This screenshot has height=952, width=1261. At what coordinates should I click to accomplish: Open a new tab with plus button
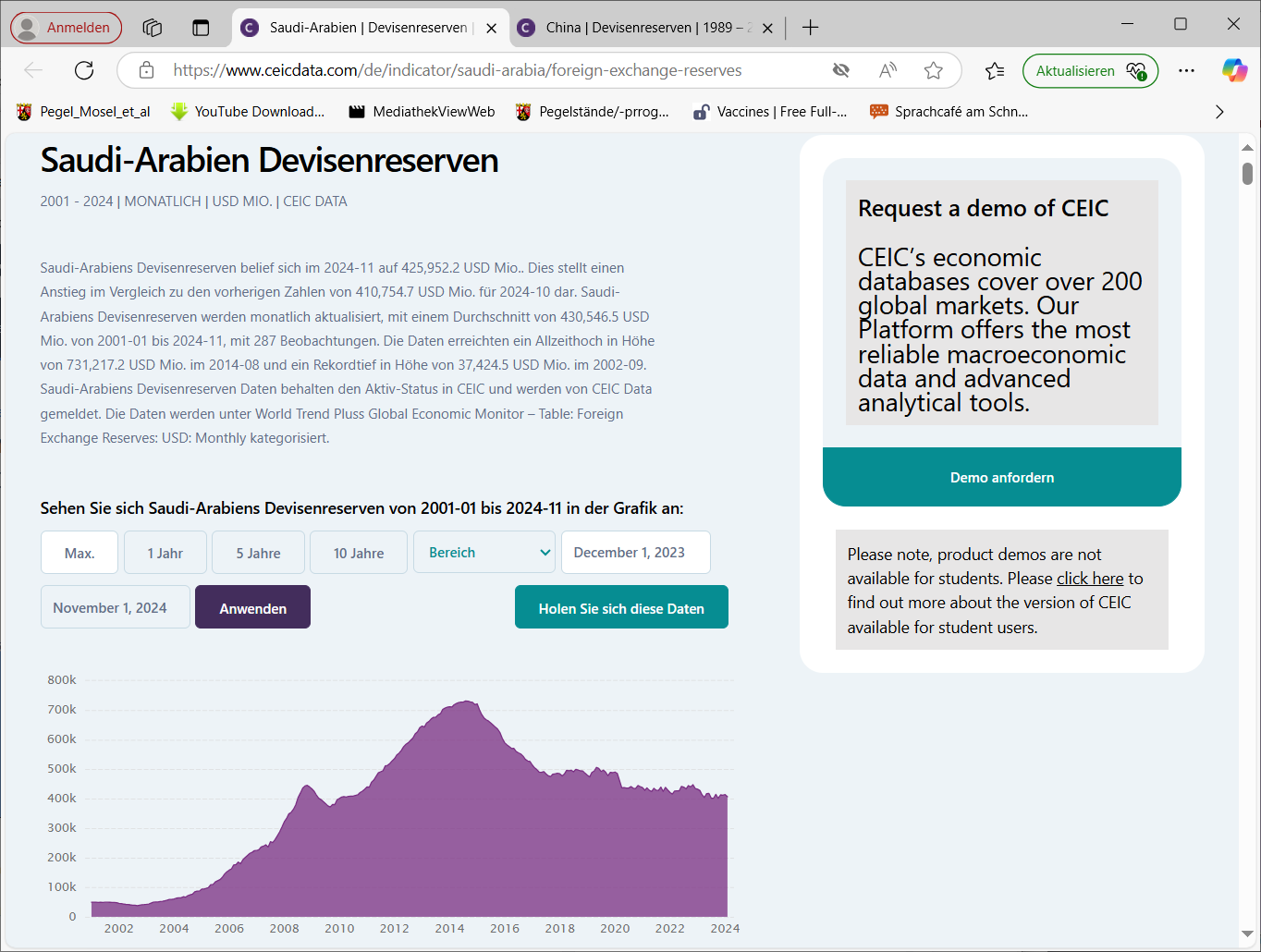(x=811, y=28)
